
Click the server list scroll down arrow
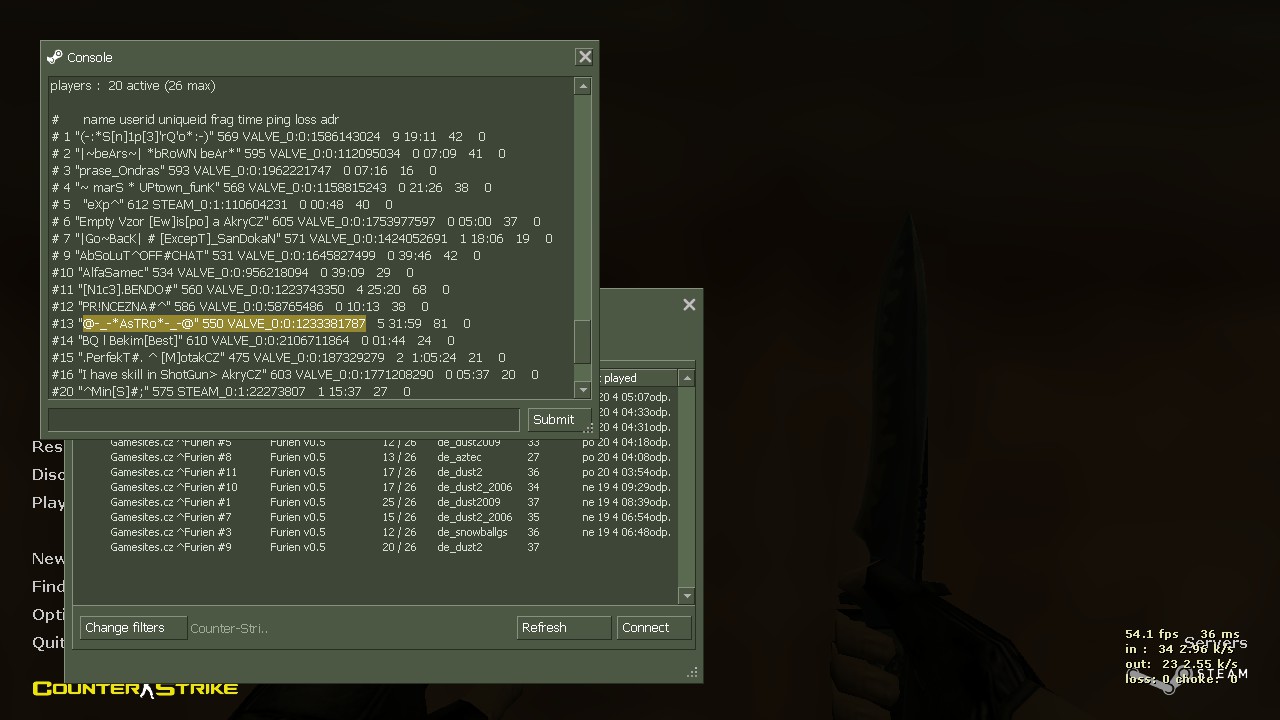point(686,595)
